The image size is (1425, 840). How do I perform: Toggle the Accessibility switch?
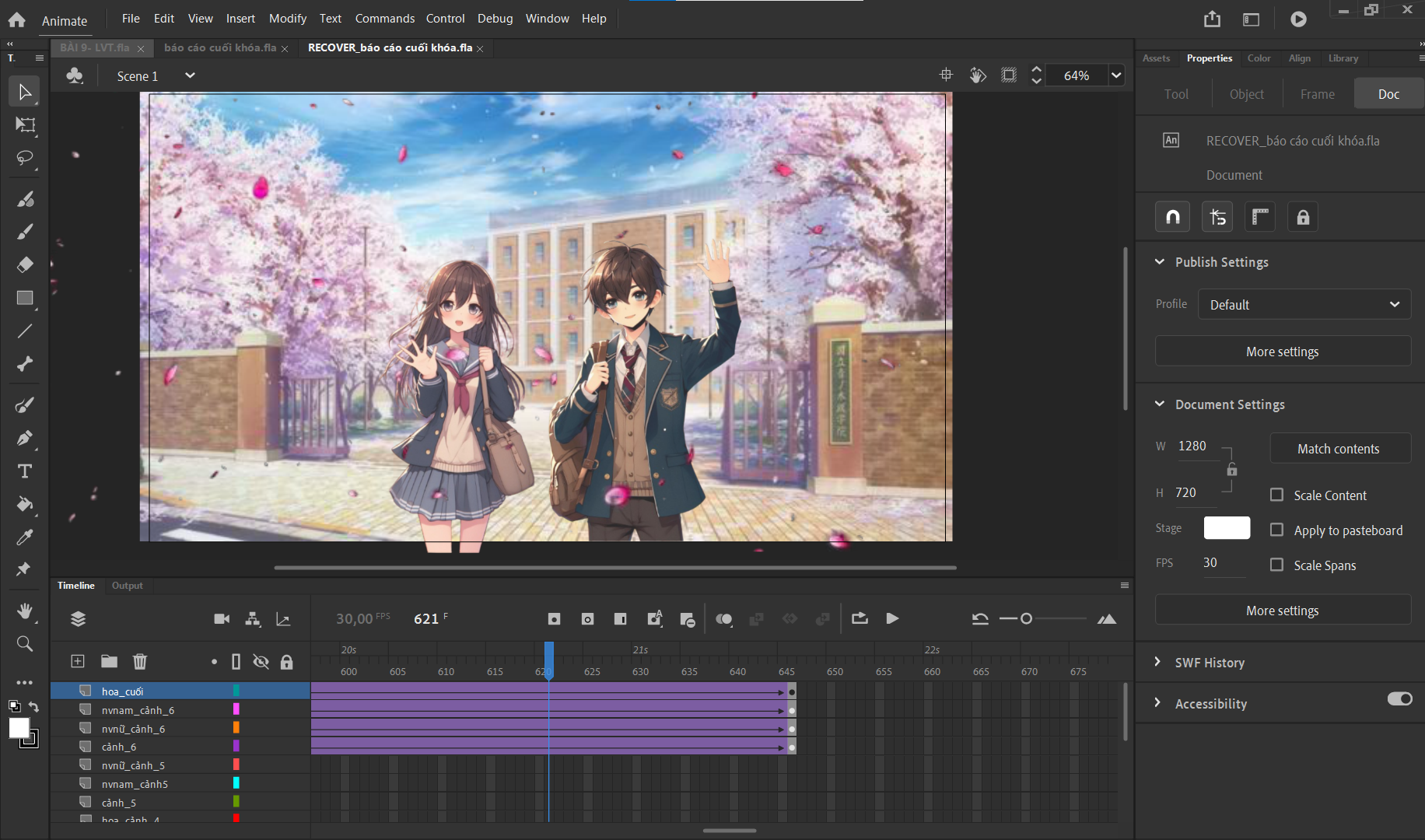[x=1399, y=698]
